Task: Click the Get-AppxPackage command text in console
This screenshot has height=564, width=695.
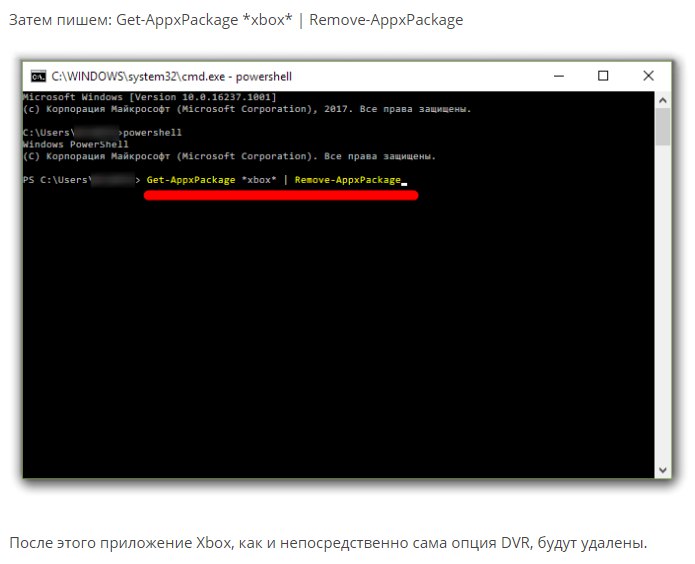Action: [x=190, y=180]
